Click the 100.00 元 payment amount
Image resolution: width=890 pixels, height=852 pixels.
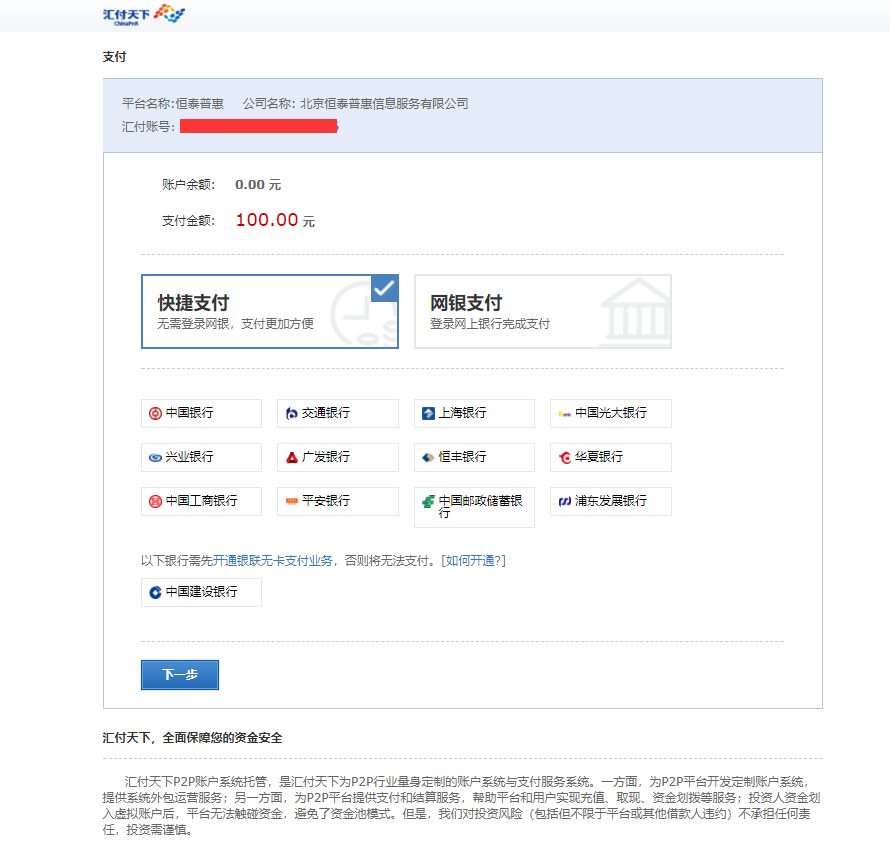(275, 220)
